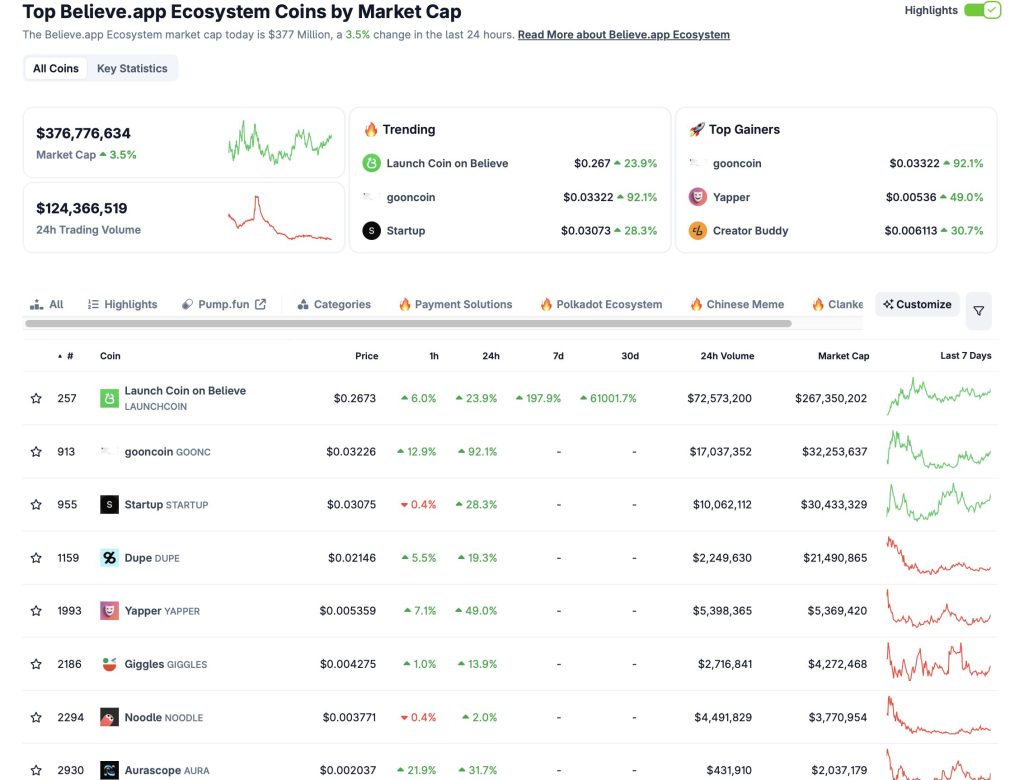Screen dimensions: 1024x780
Task: Select the Chinese Meme category tab
Action: pyautogui.click(x=737, y=303)
